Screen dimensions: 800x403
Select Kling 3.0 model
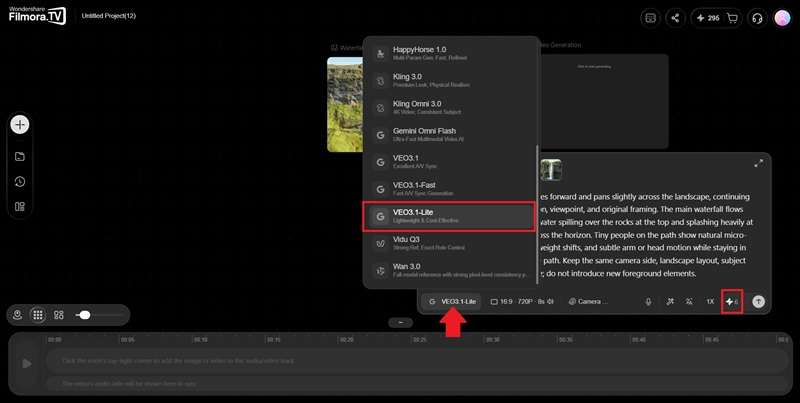449,80
